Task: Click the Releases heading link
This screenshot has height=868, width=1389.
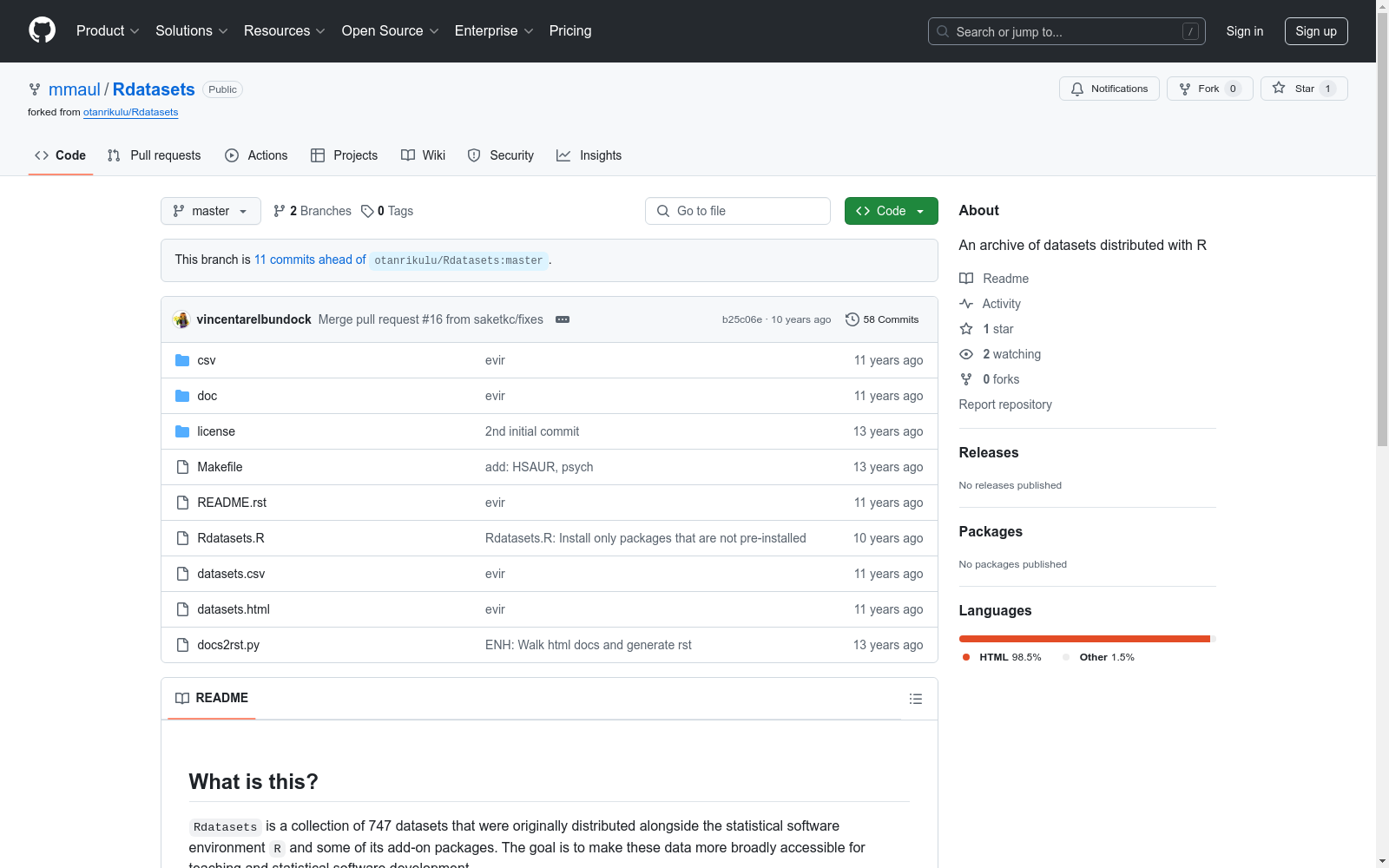Action: [989, 452]
